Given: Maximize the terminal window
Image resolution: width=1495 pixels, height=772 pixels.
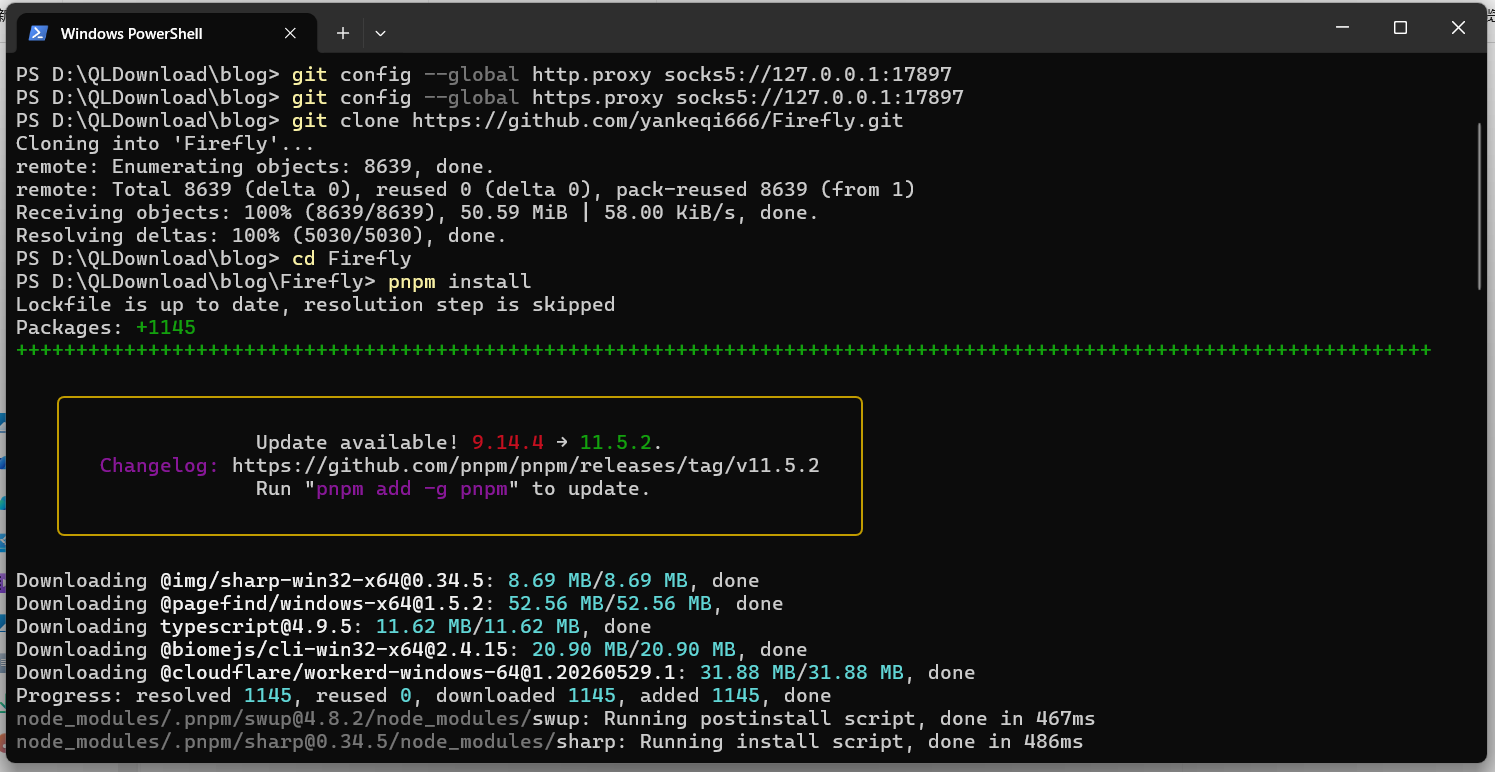Looking at the screenshot, I should [x=1400, y=28].
